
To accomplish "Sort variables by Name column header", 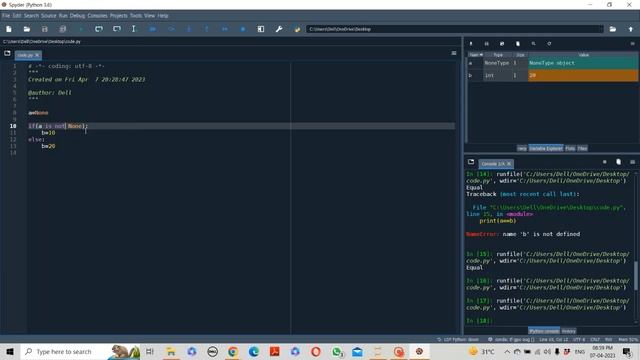I will click(x=475, y=54).
